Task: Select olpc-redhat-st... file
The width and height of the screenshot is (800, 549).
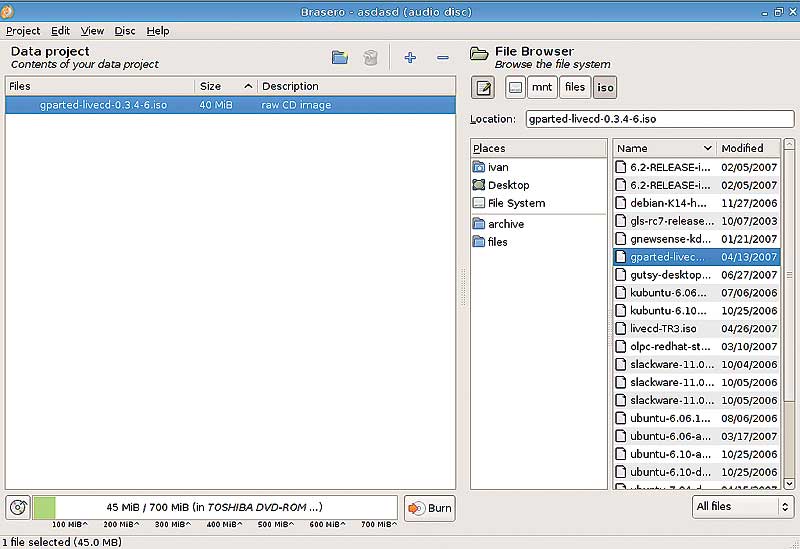Action: click(x=696, y=346)
